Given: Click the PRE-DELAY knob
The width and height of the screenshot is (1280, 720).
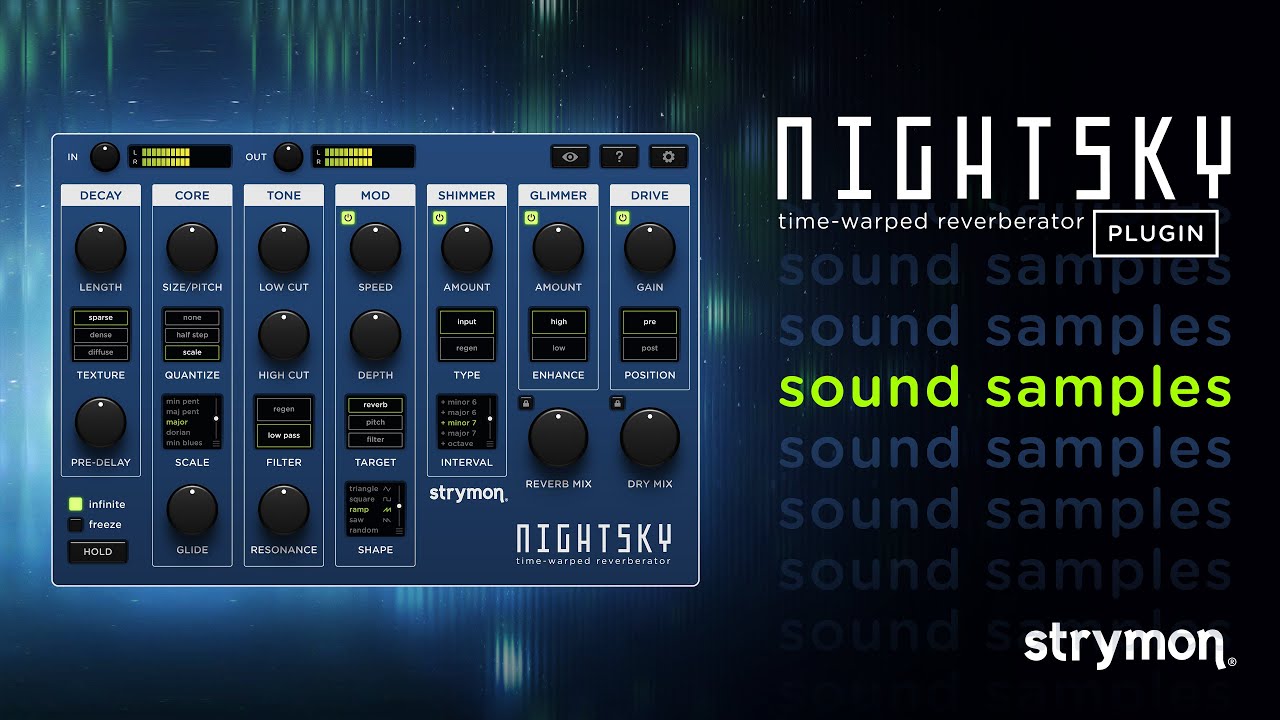Looking at the screenshot, I should click(101, 423).
